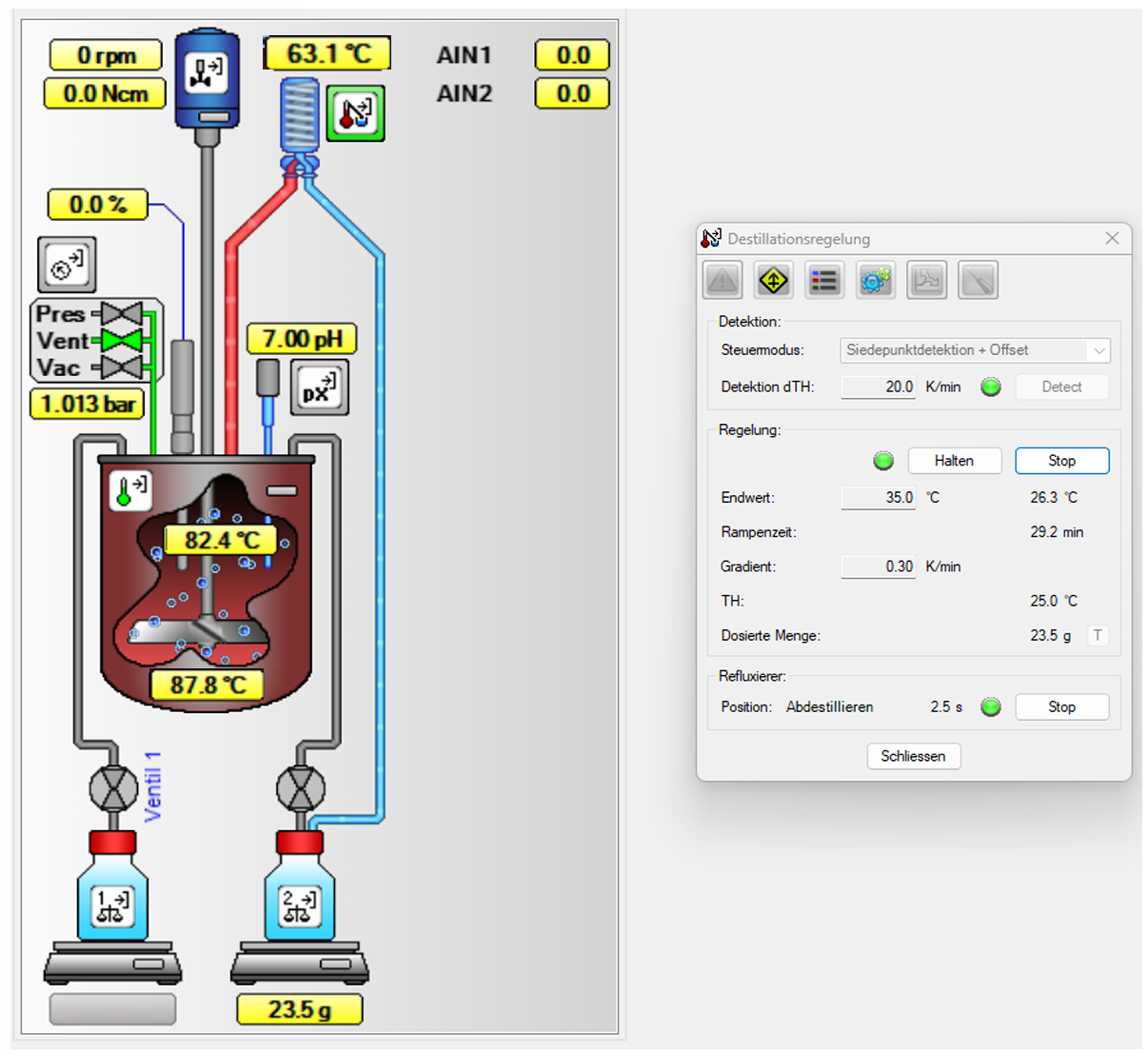This screenshot has width=1148, height=1054.
Task: Click Stop in the Refluxierer section
Action: (x=1061, y=706)
